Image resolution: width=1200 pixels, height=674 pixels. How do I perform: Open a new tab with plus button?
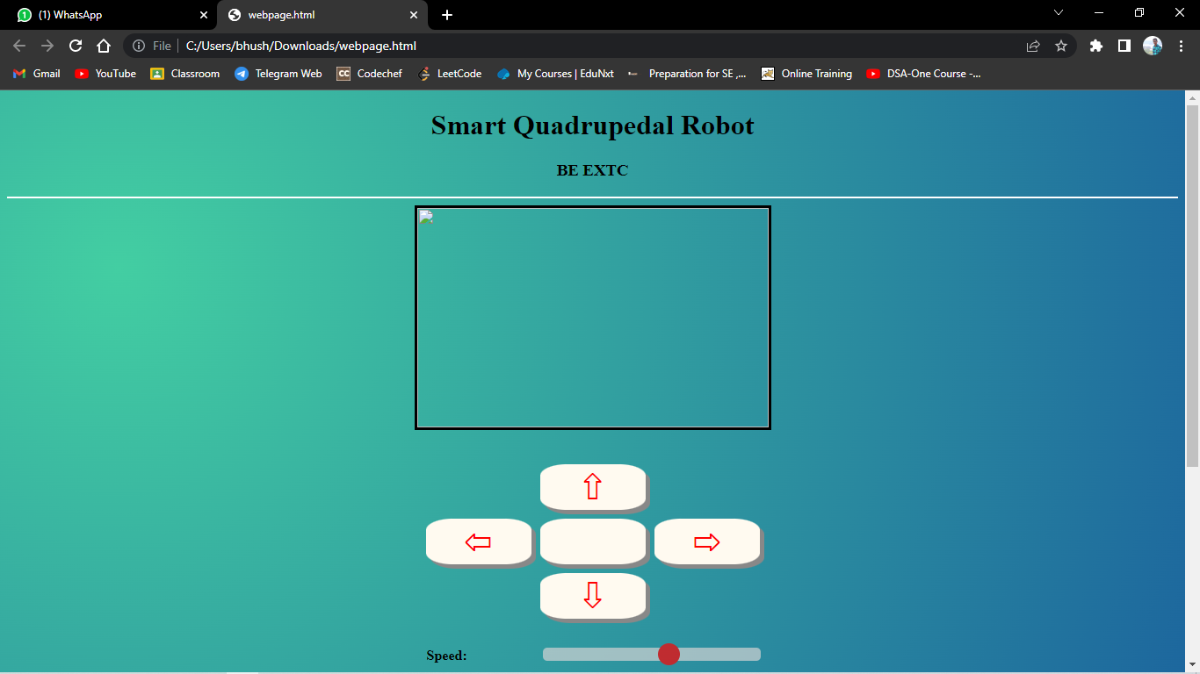pyautogui.click(x=447, y=15)
